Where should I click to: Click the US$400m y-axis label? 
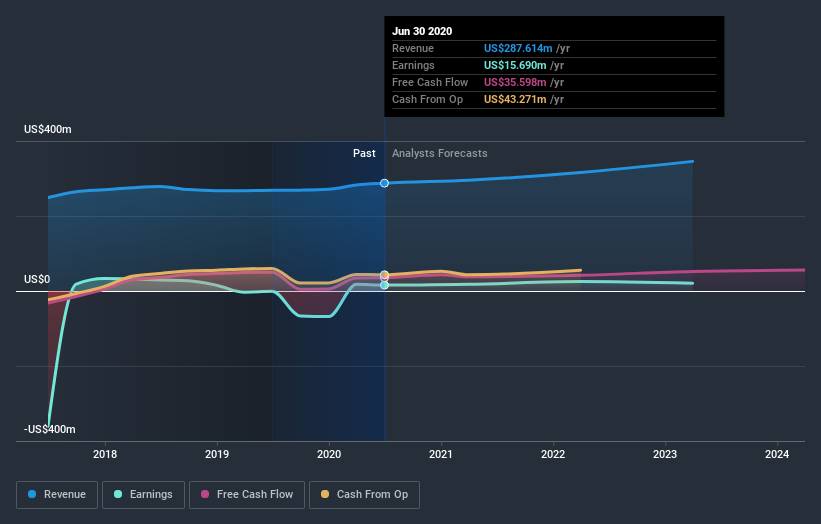click(x=48, y=129)
